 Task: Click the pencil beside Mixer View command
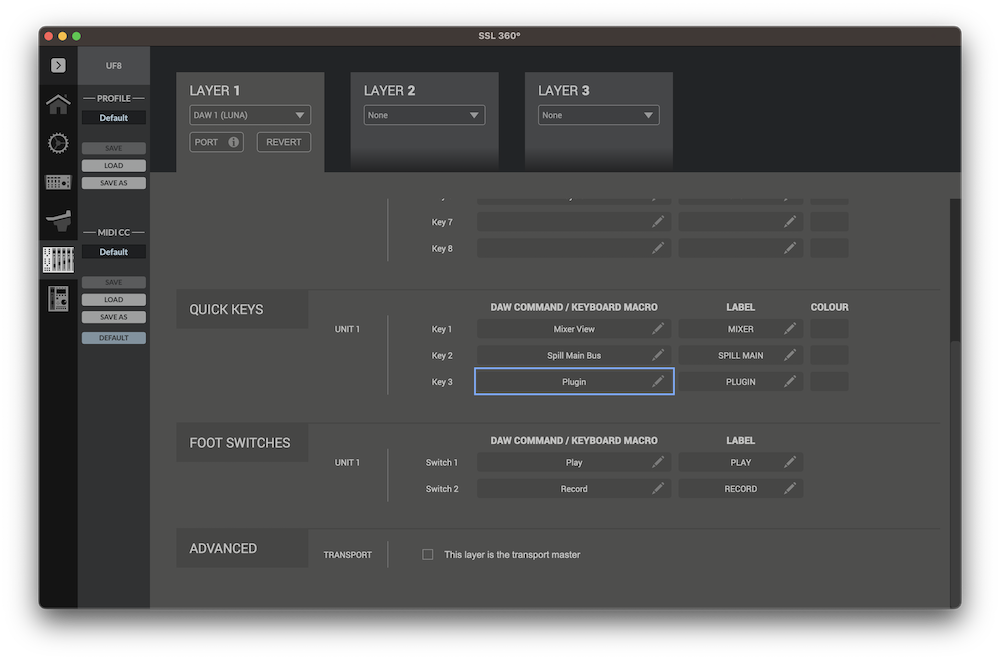(x=658, y=329)
